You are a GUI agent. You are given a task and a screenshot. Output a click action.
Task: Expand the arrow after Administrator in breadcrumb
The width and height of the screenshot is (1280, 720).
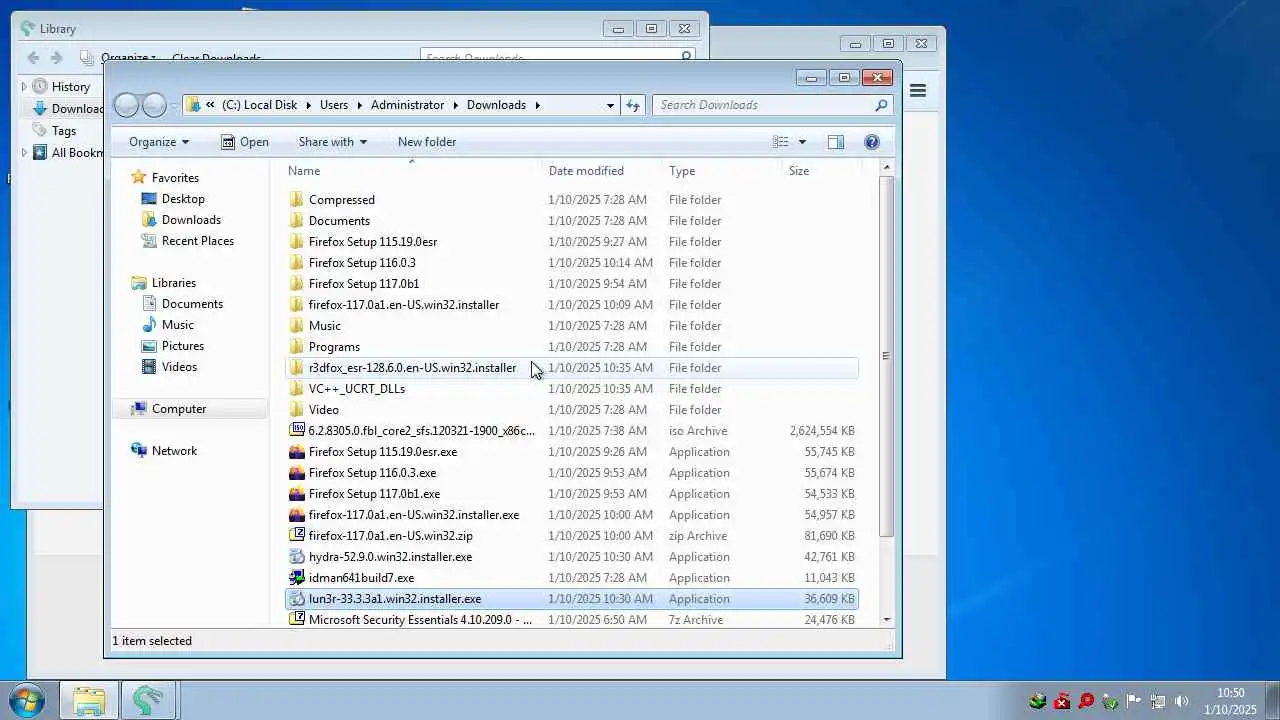[455, 105]
